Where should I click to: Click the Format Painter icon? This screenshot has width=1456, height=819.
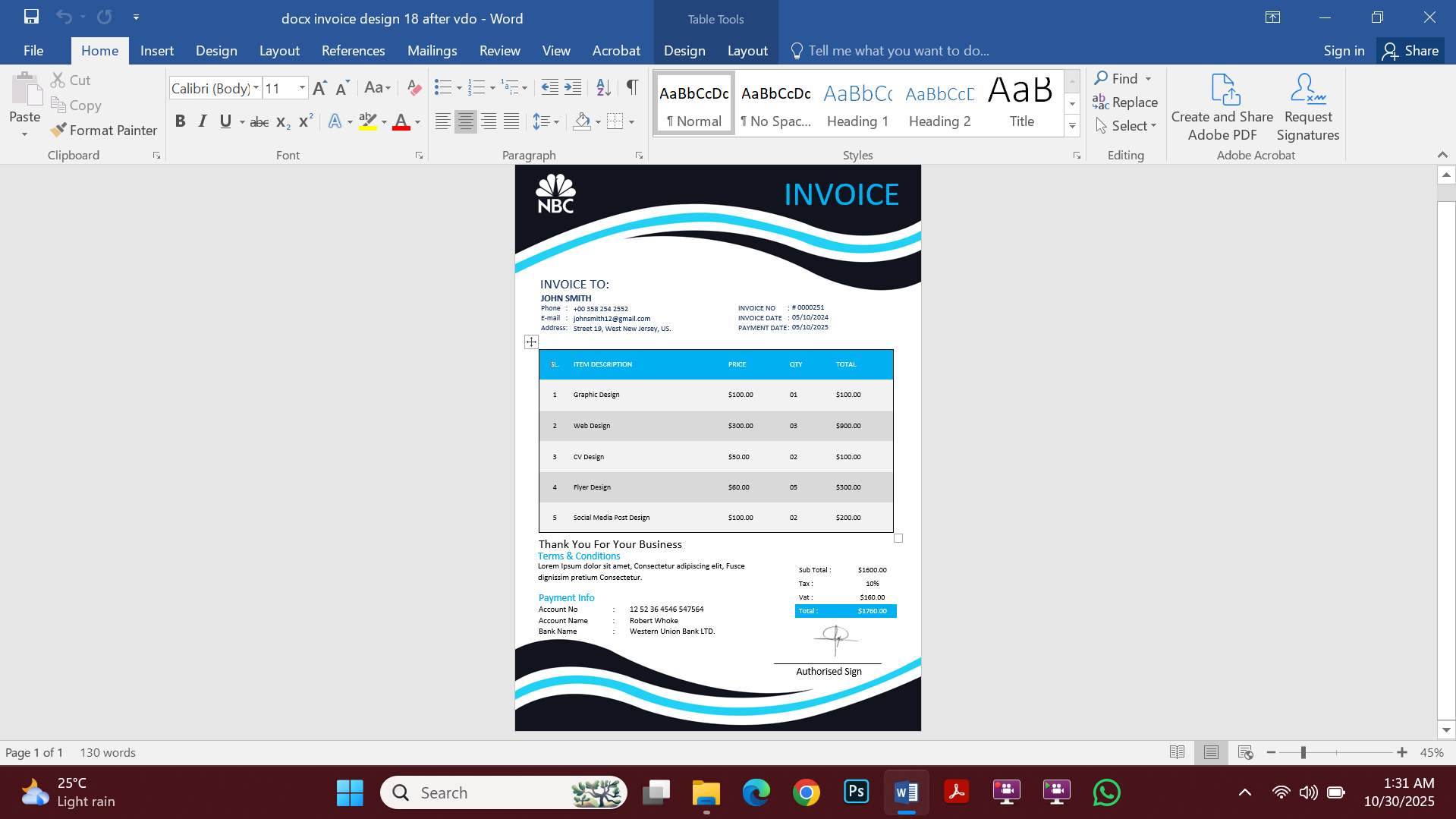point(61,130)
